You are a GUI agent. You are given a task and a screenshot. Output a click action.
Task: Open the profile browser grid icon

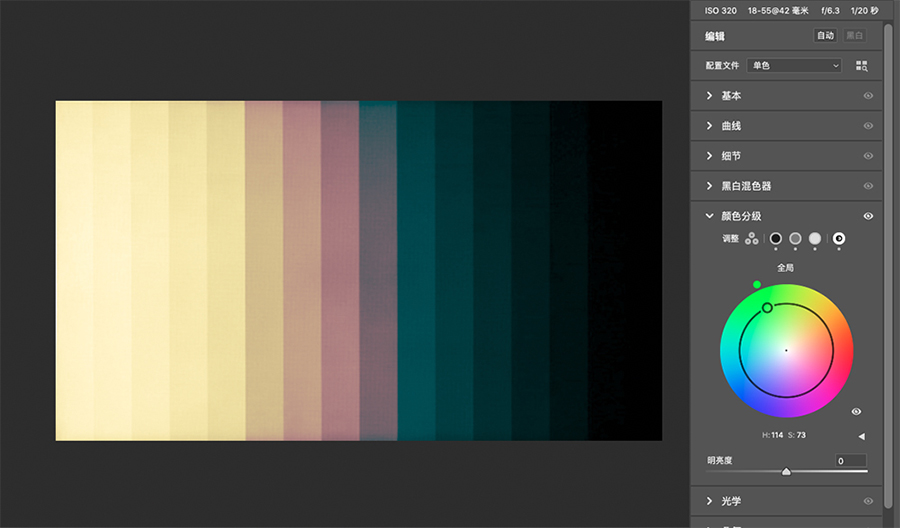pos(862,66)
